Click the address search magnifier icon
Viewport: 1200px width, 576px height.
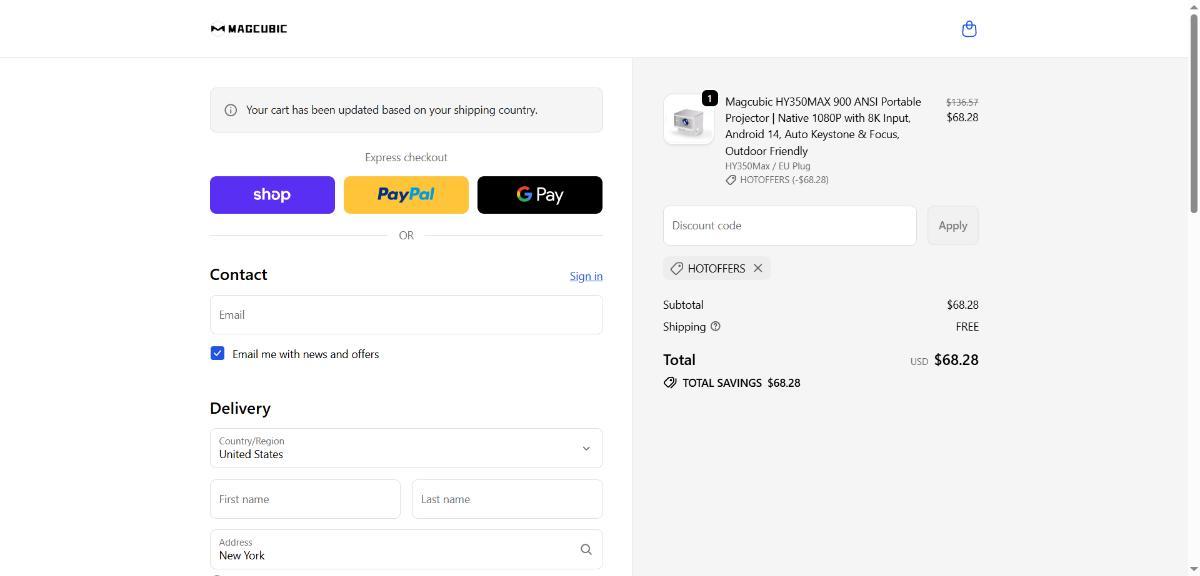point(586,549)
